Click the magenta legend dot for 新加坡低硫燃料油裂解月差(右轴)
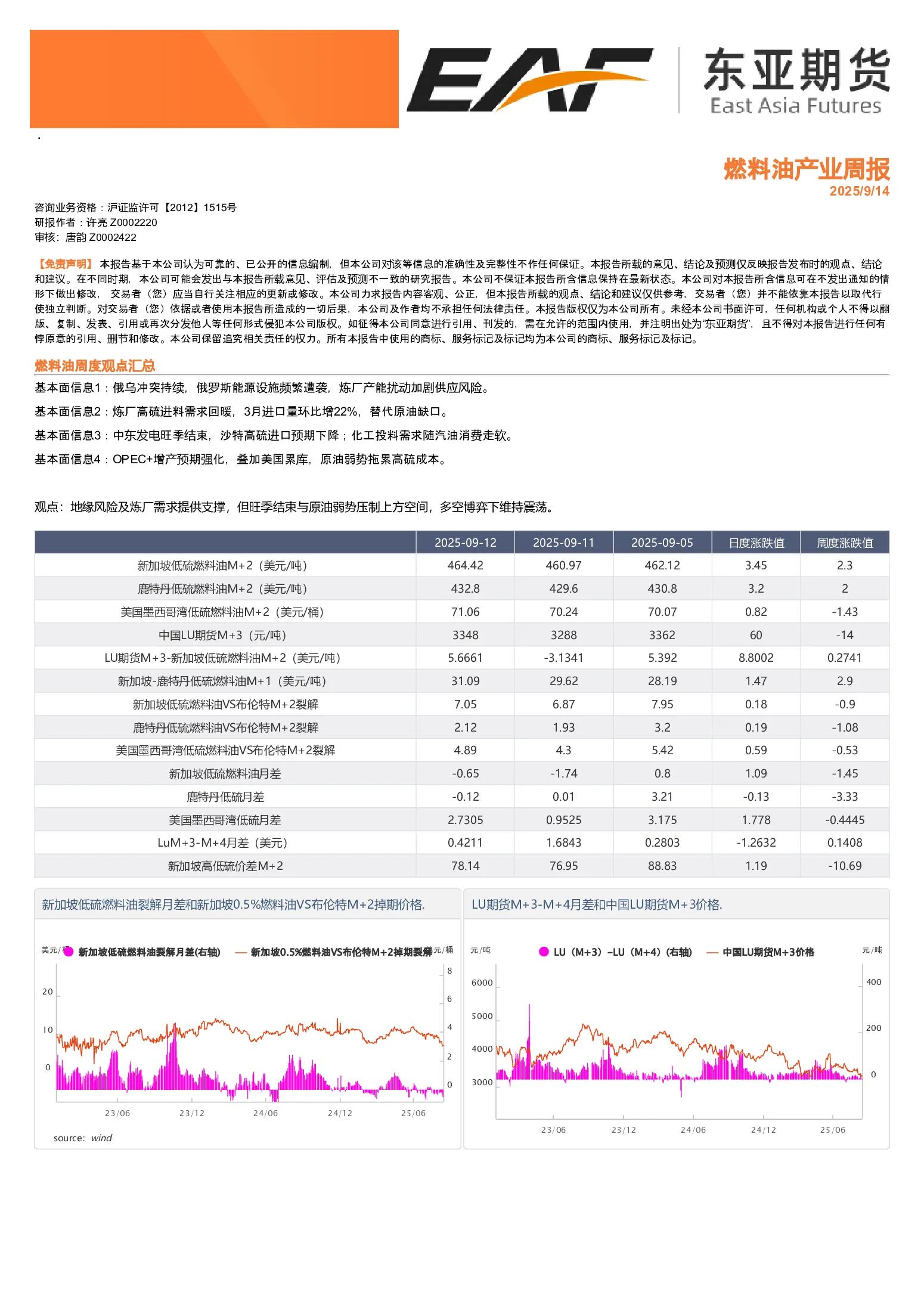The width and height of the screenshot is (924, 1295). coord(69,952)
